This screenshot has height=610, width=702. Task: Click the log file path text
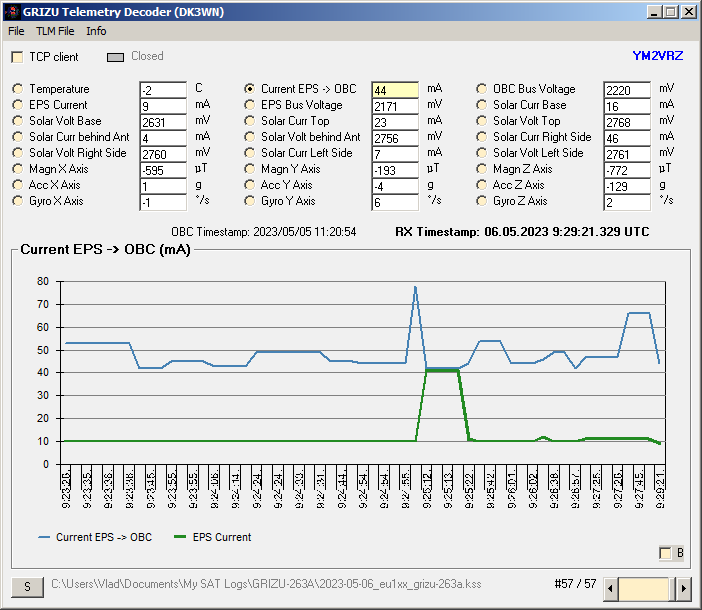pos(266,584)
